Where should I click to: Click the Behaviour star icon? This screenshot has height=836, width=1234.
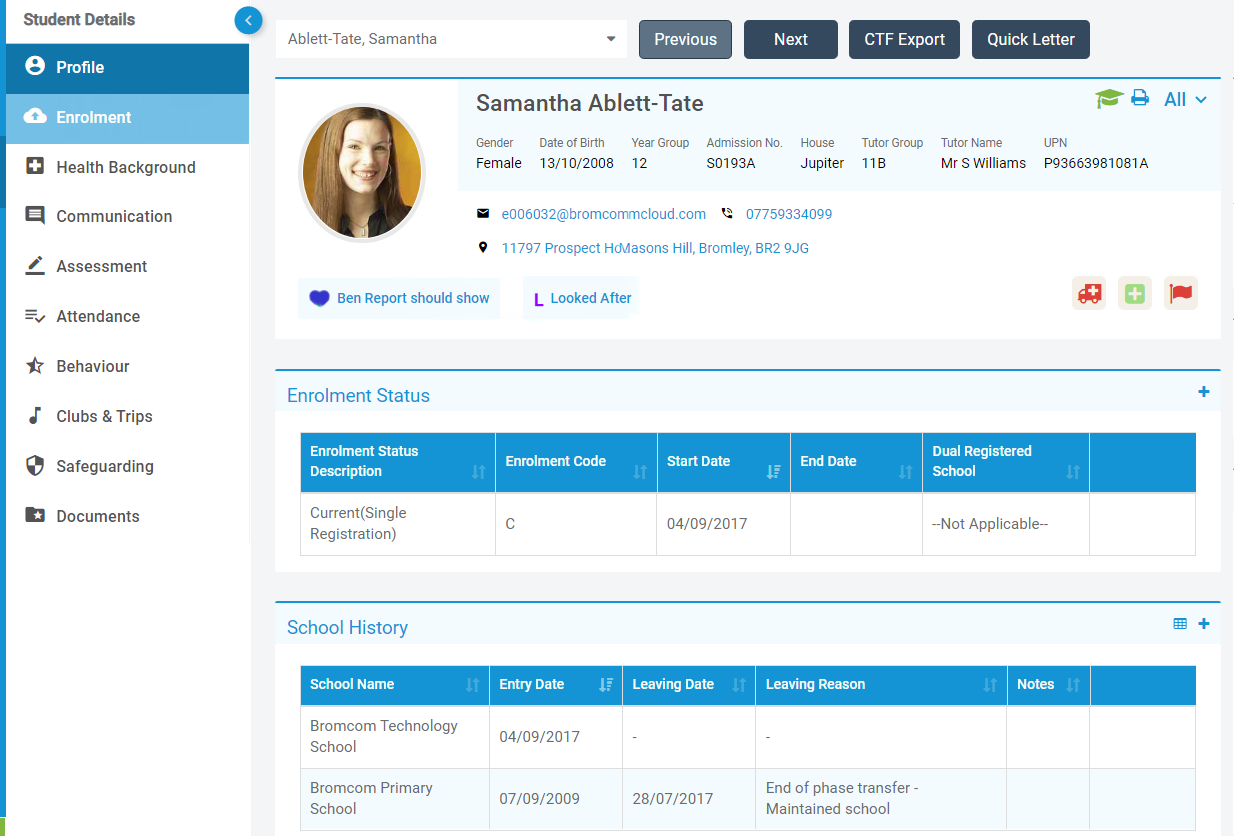click(x=35, y=366)
